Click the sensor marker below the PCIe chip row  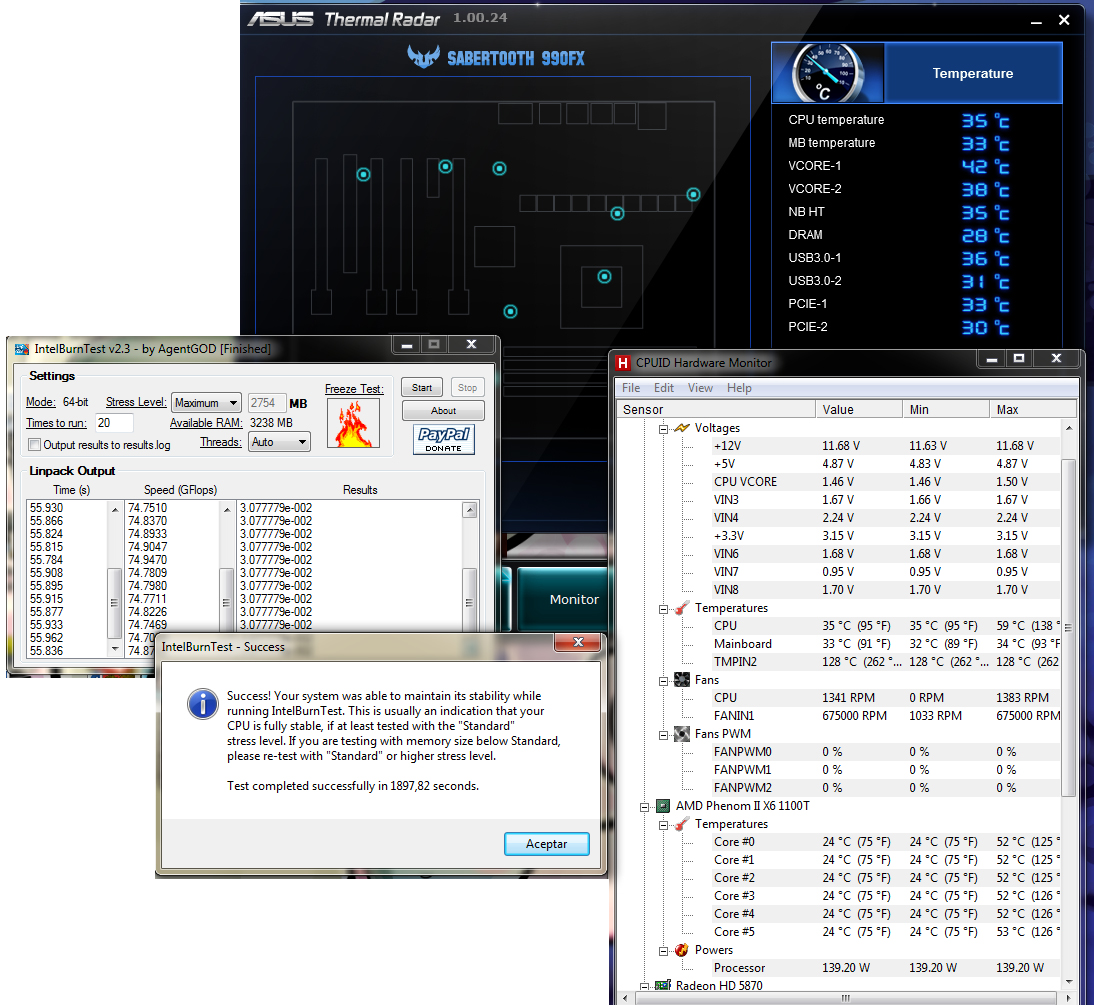tap(617, 213)
